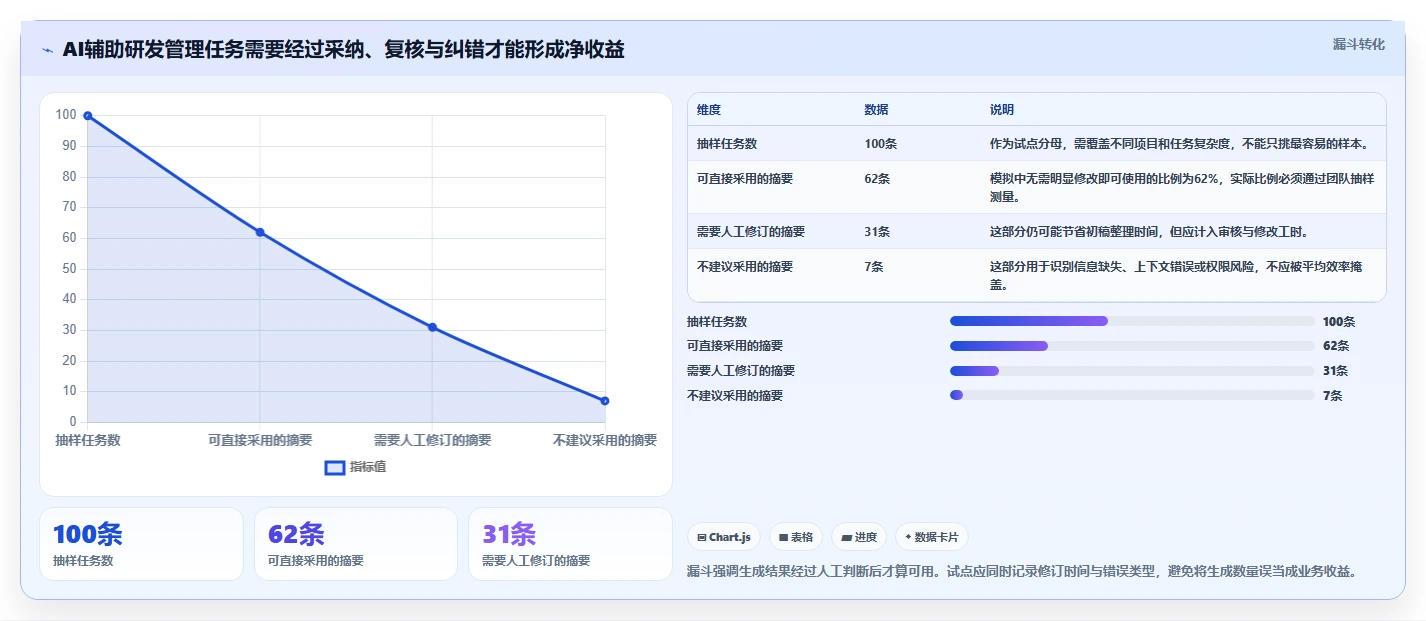
Task: Click the 62条 cell in the table
Action: [x=878, y=178]
